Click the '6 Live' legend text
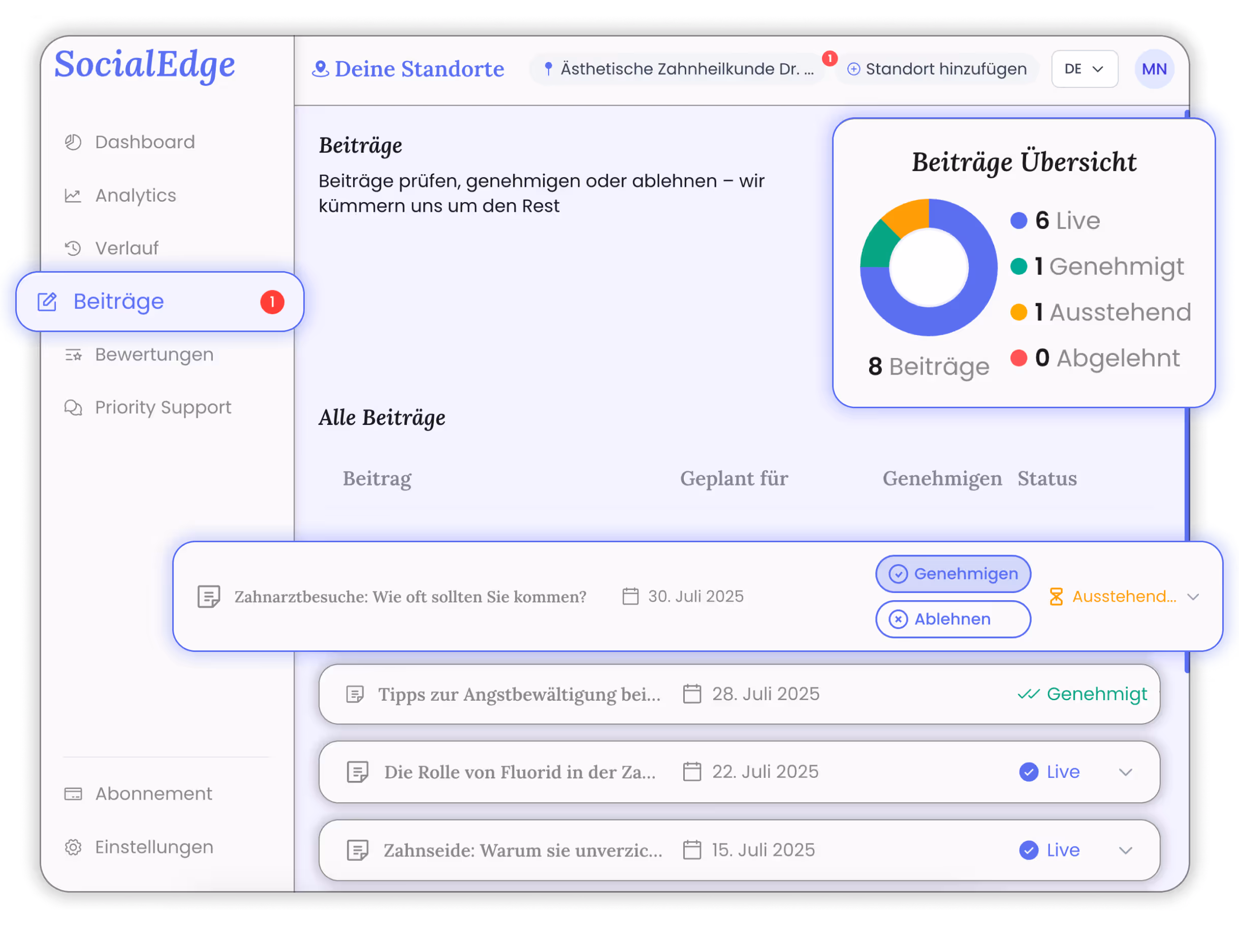The height and width of the screenshot is (952, 1239). (x=1067, y=220)
